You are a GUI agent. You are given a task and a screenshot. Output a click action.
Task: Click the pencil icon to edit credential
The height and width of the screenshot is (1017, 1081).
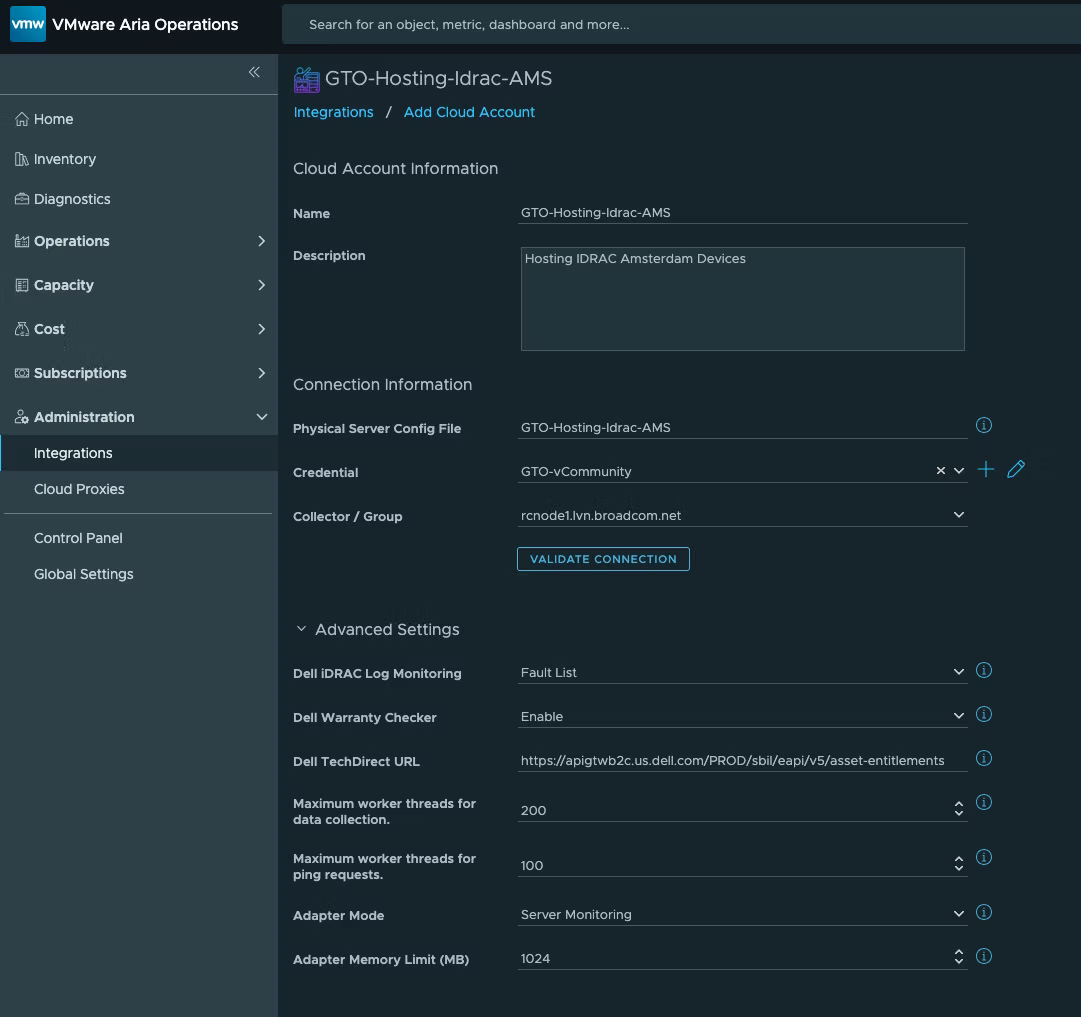pos(1016,469)
